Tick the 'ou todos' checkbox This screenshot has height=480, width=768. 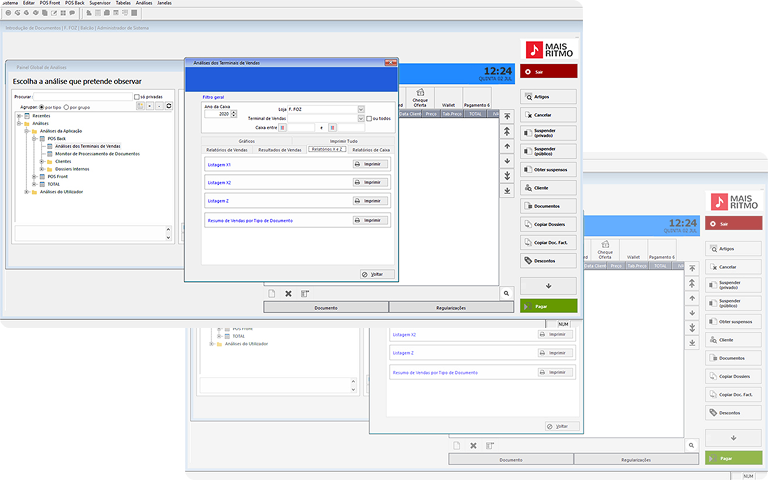[x=369, y=118]
